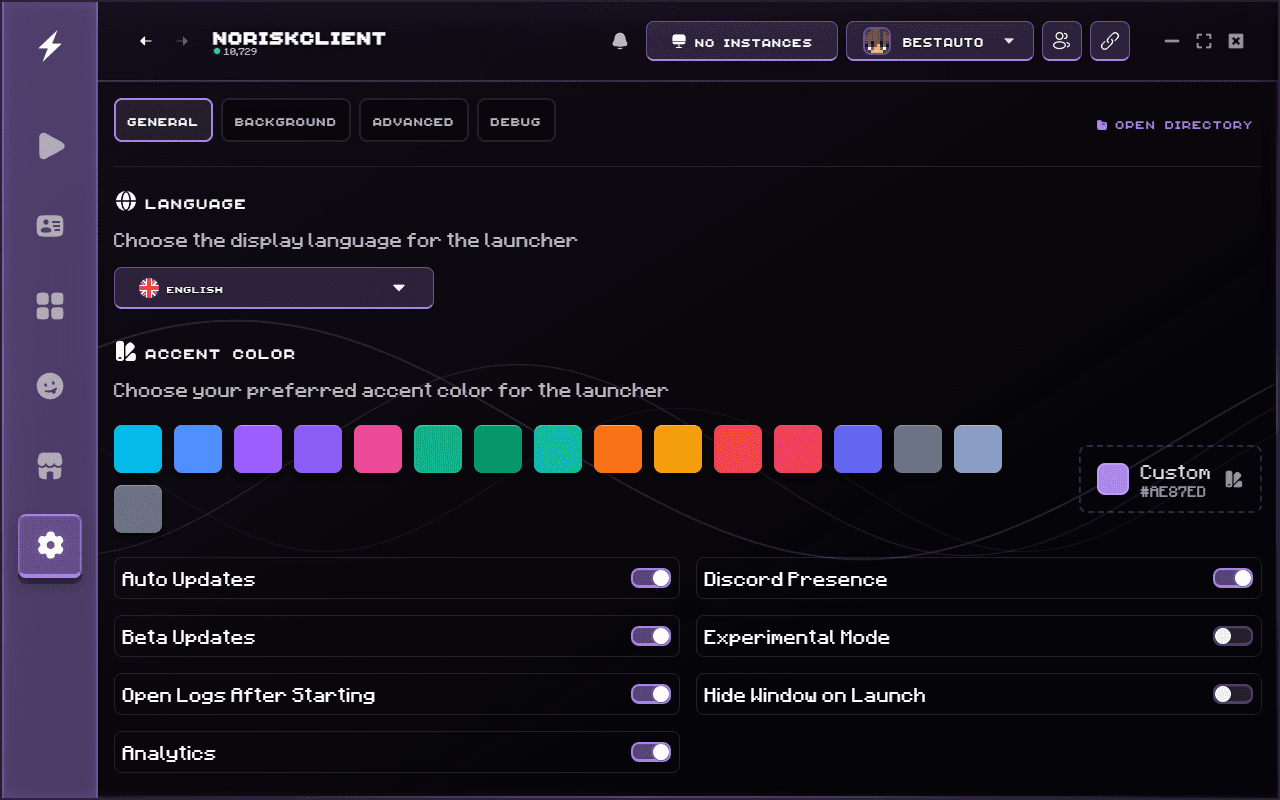Click Open Directory link
1280x800 pixels.
pyautogui.click(x=1174, y=125)
